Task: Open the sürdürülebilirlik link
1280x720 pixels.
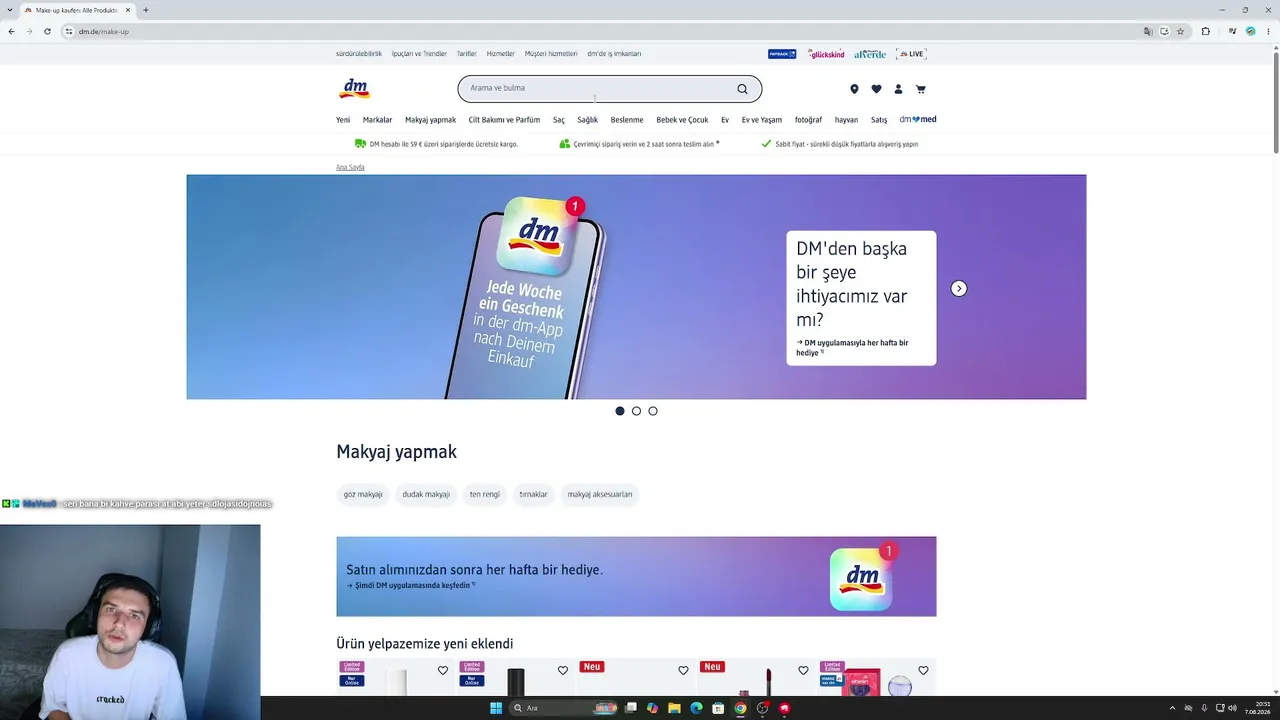Action: pyautogui.click(x=359, y=54)
